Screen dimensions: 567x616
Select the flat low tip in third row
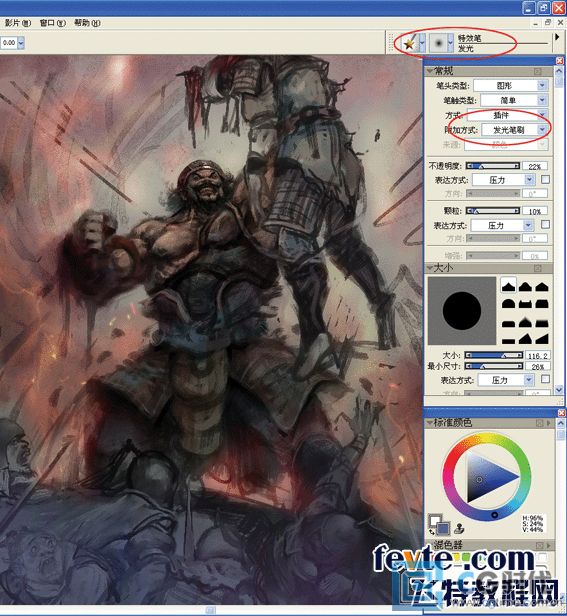pyautogui.click(x=508, y=323)
